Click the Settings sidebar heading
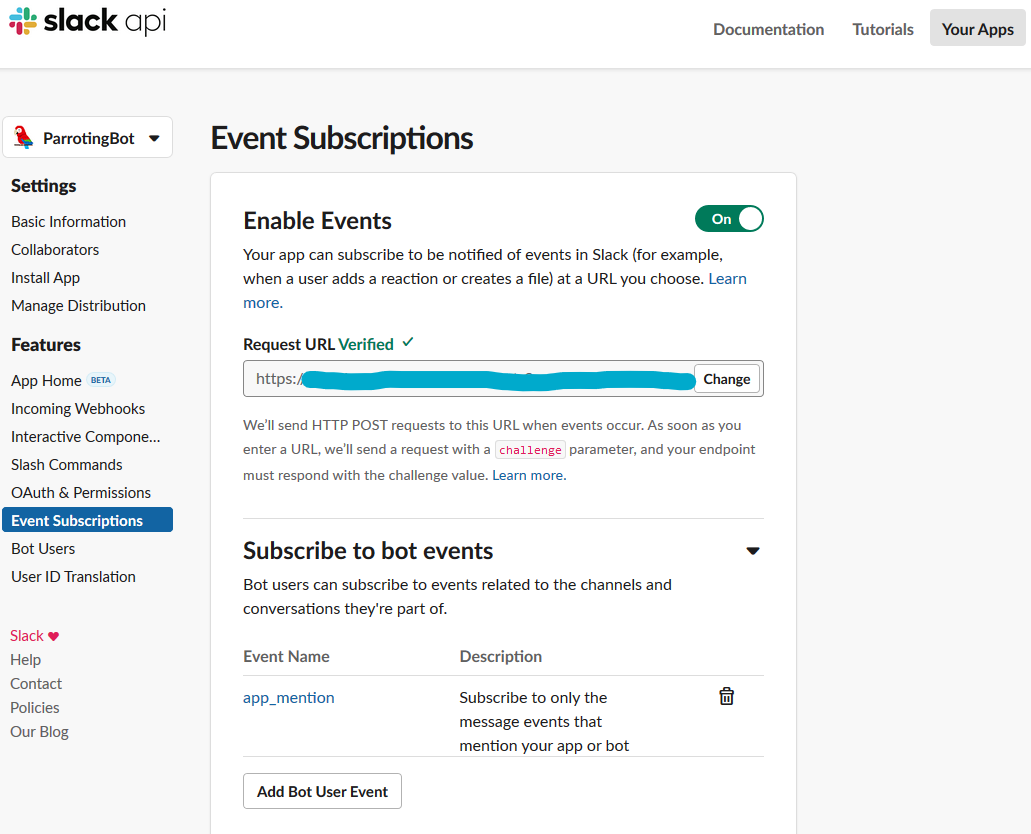The height and width of the screenshot is (834, 1031). point(43,186)
